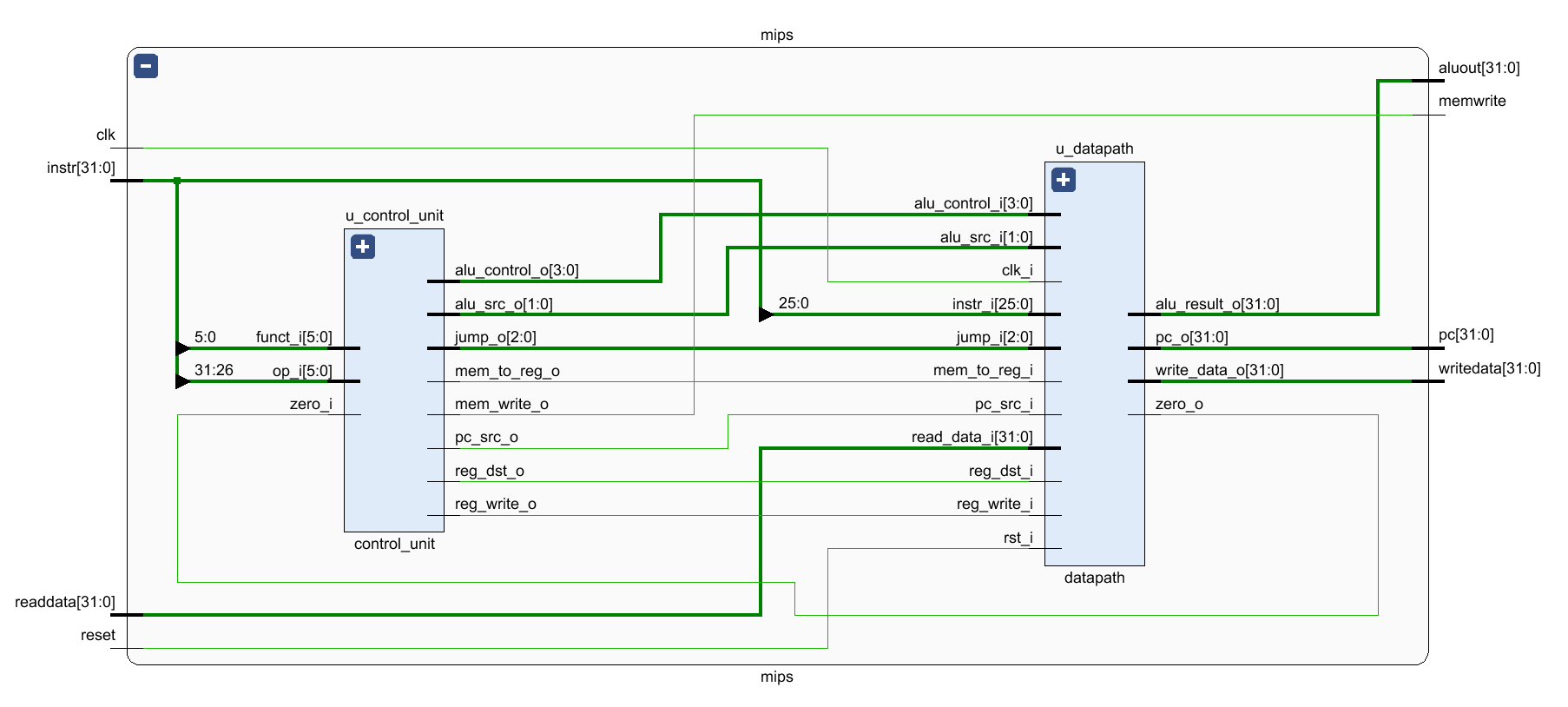This screenshot has width=1568, height=707.
Task: Expand the u_control_unit block
Action: click(x=363, y=247)
